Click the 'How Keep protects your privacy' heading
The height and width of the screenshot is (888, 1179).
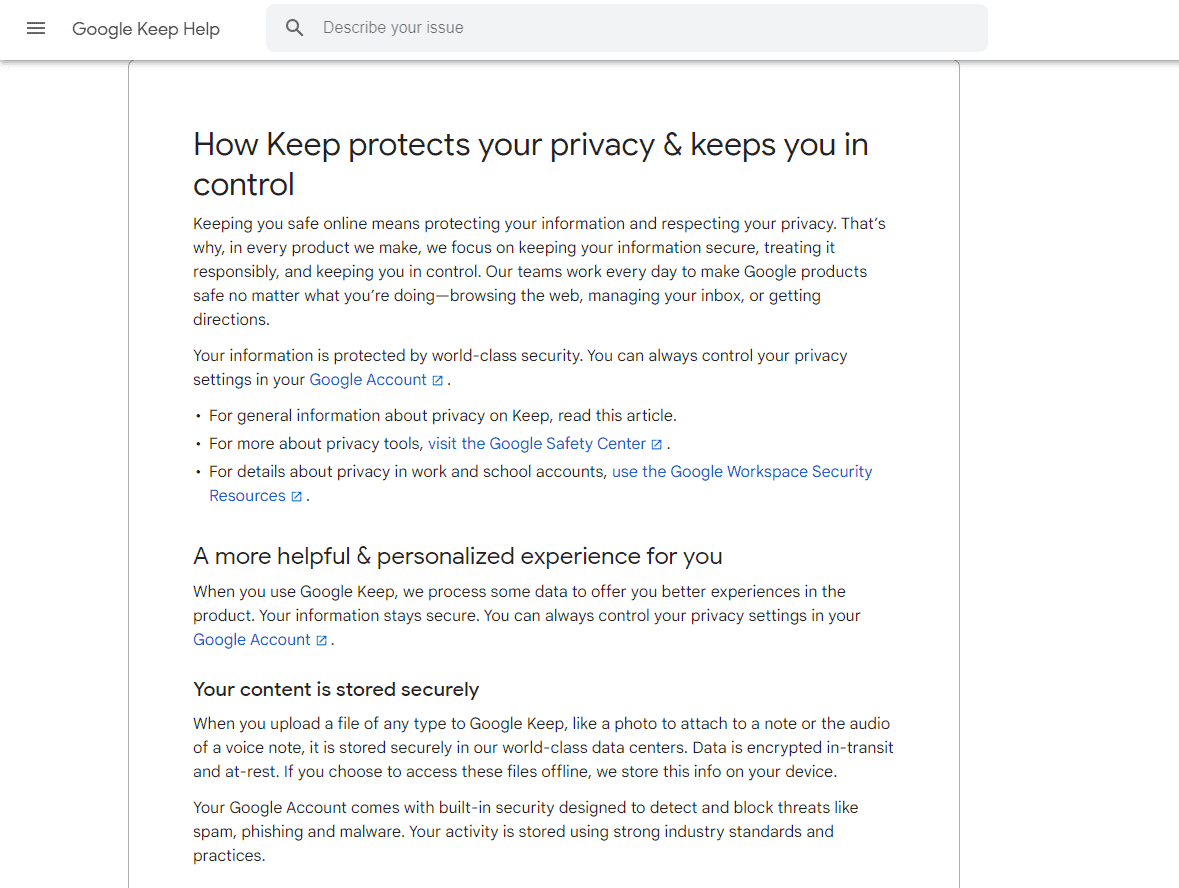tap(531, 164)
